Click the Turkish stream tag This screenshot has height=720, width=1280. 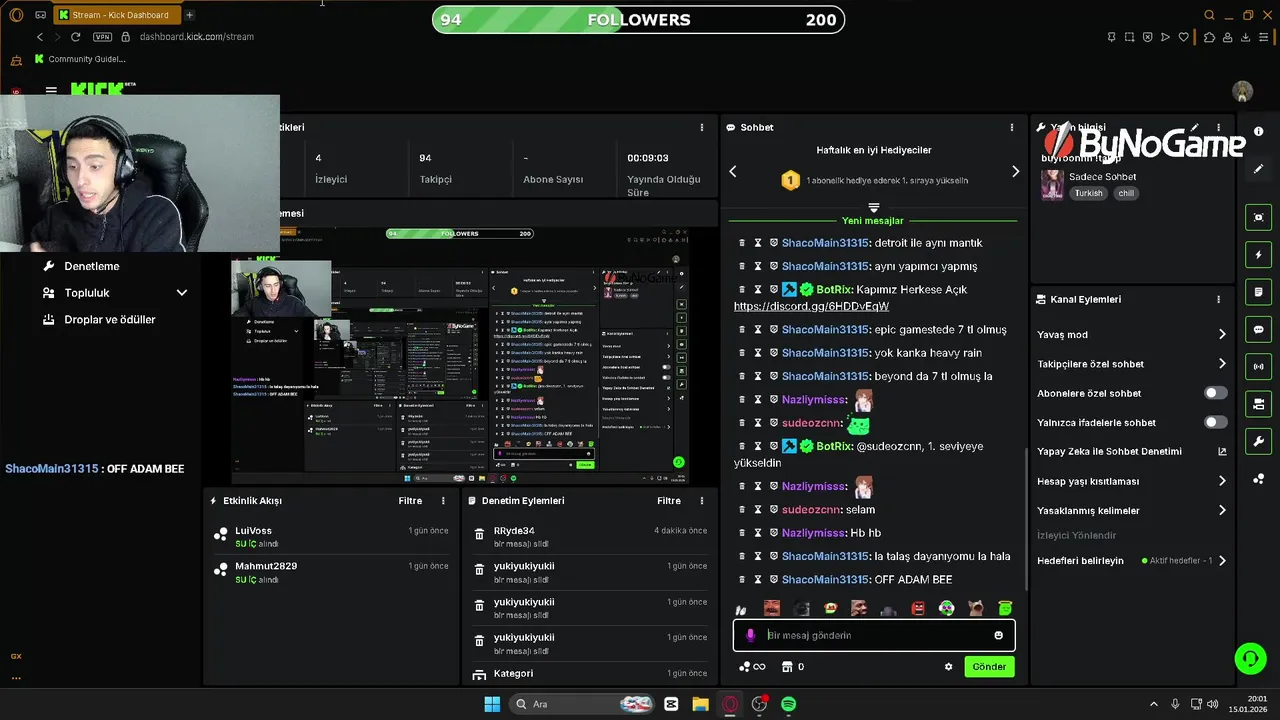coord(1088,193)
